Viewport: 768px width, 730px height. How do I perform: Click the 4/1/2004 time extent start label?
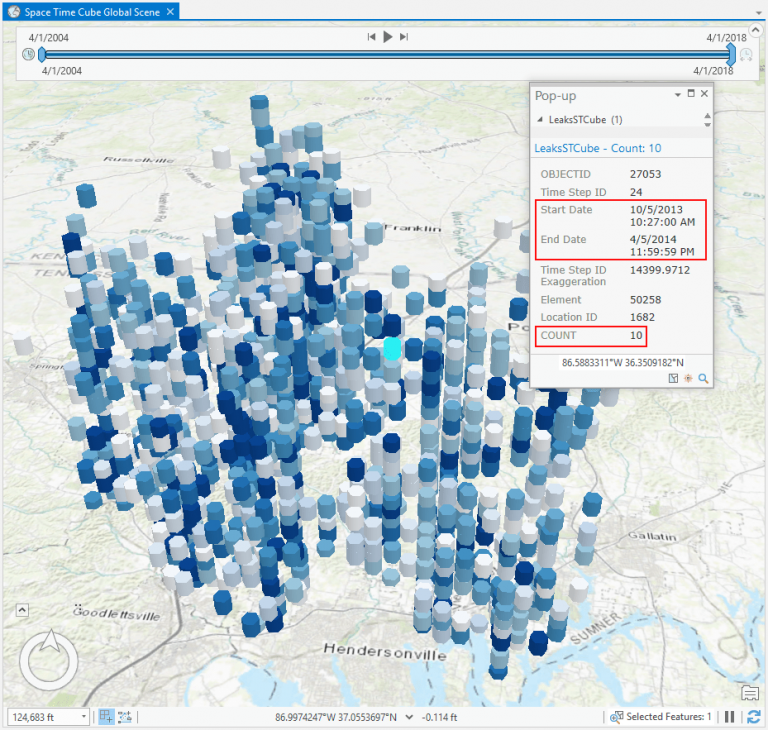62,71
